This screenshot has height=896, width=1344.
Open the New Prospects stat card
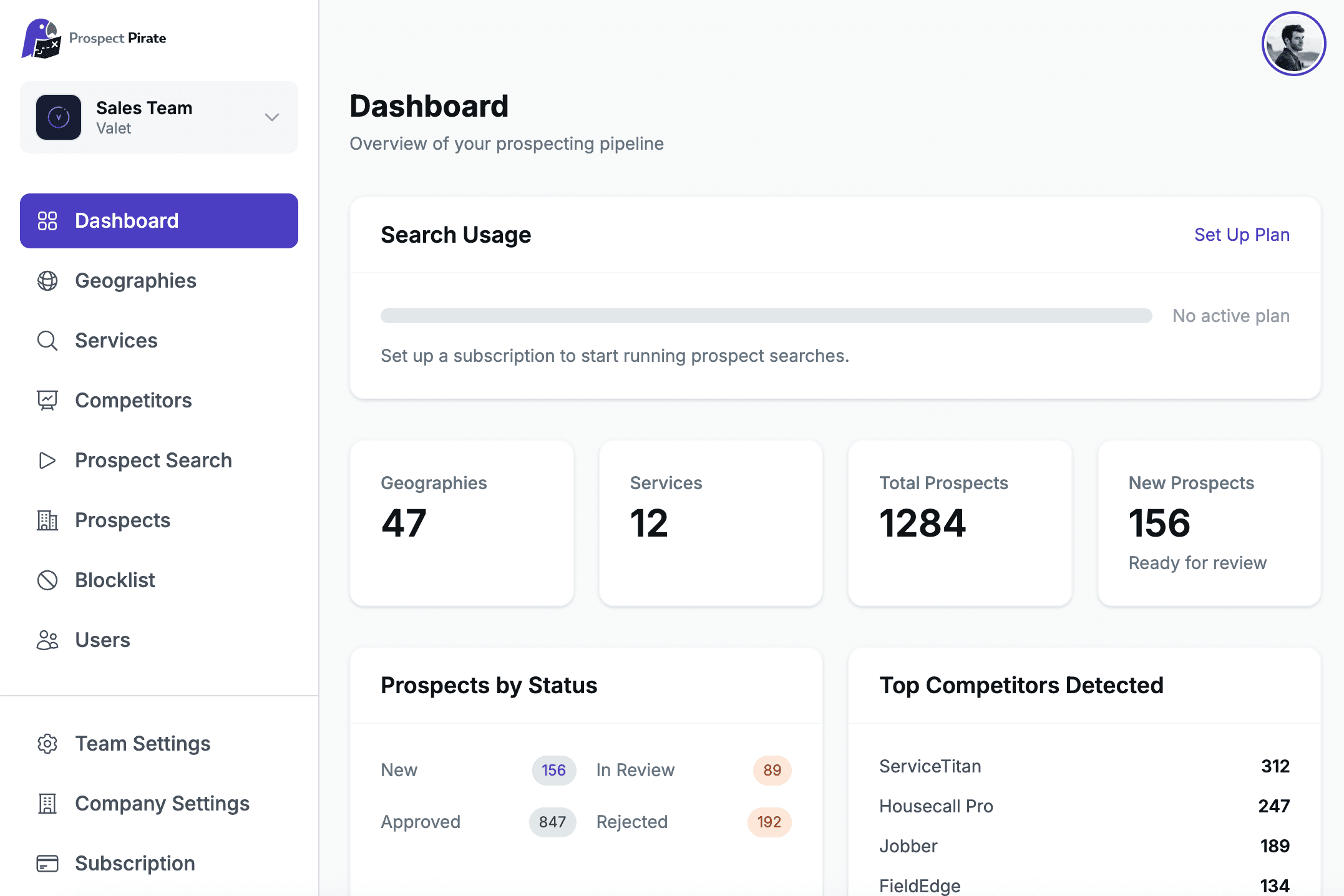click(x=1209, y=523)
